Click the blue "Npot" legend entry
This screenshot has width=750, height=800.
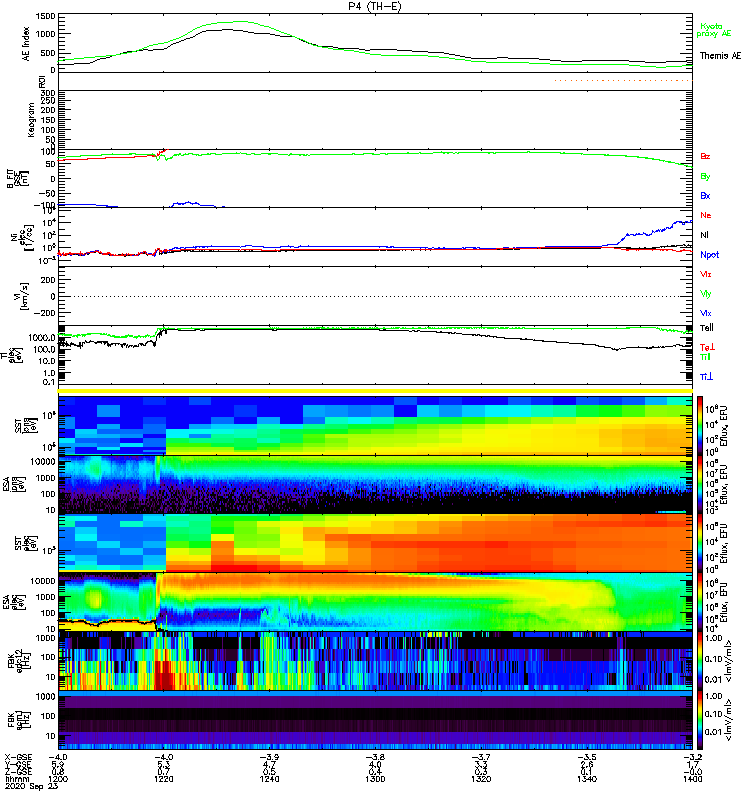click(710, 255)
